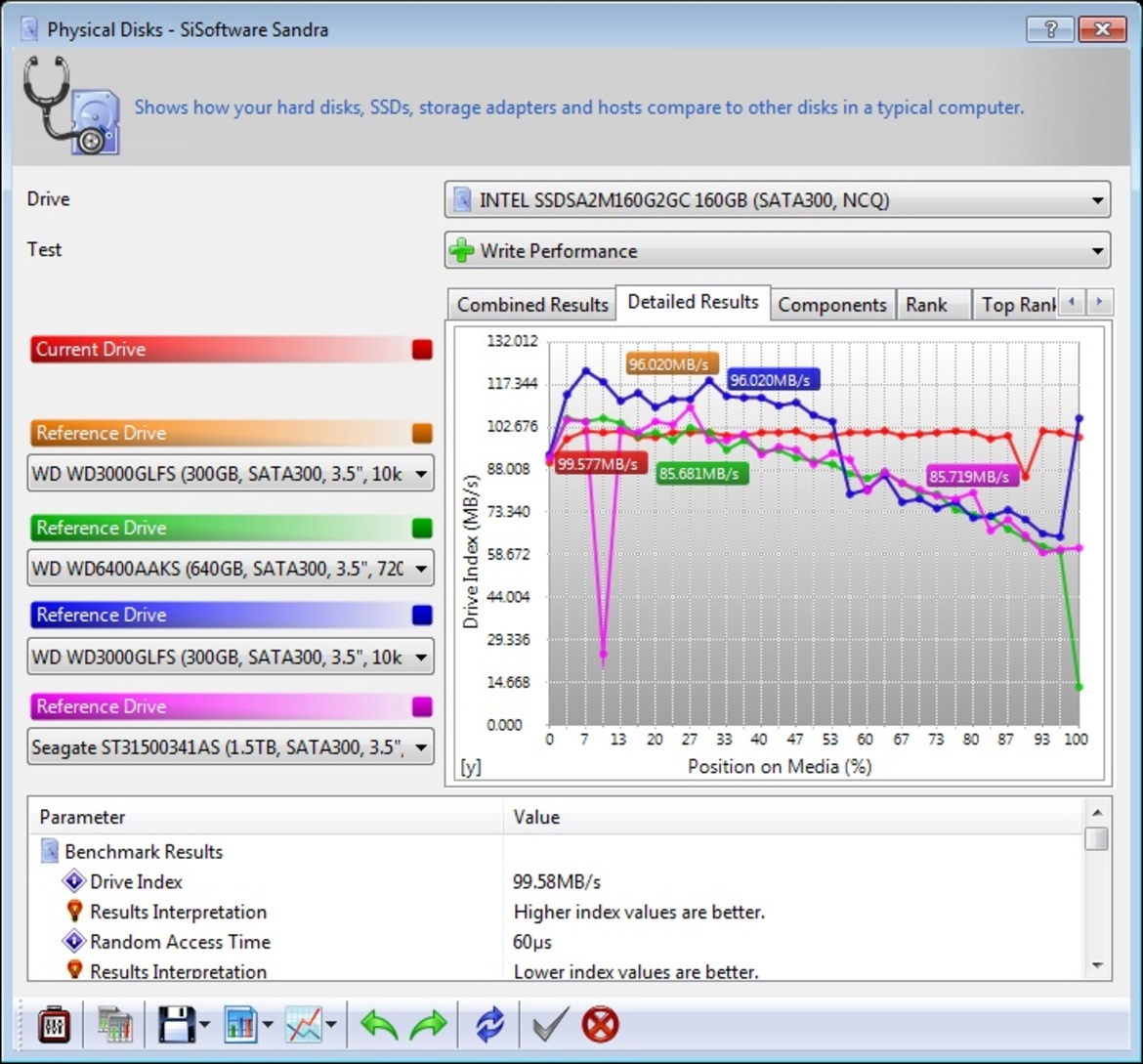The width and height of the screenshot is (1143, 1064).
Task: Open the Test Write Performance dropdown
Action: [777, 250]
